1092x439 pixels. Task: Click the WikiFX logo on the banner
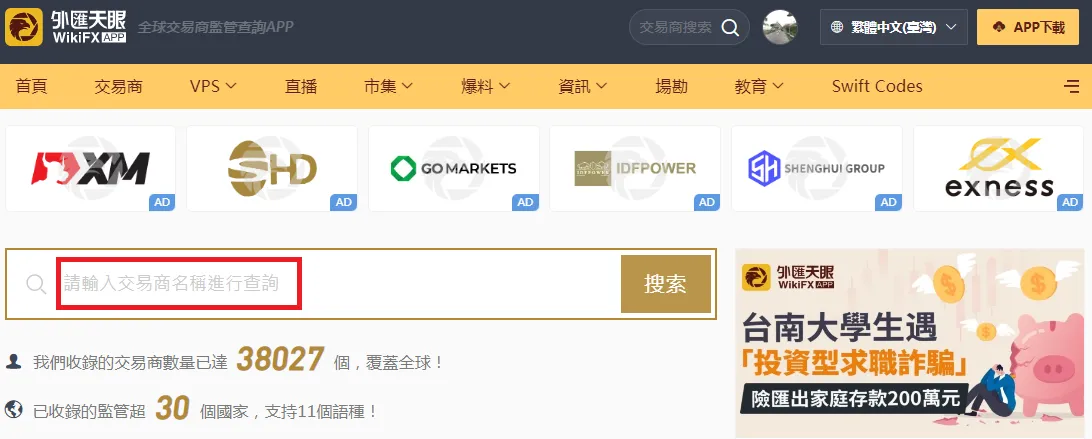click(788, 277)
